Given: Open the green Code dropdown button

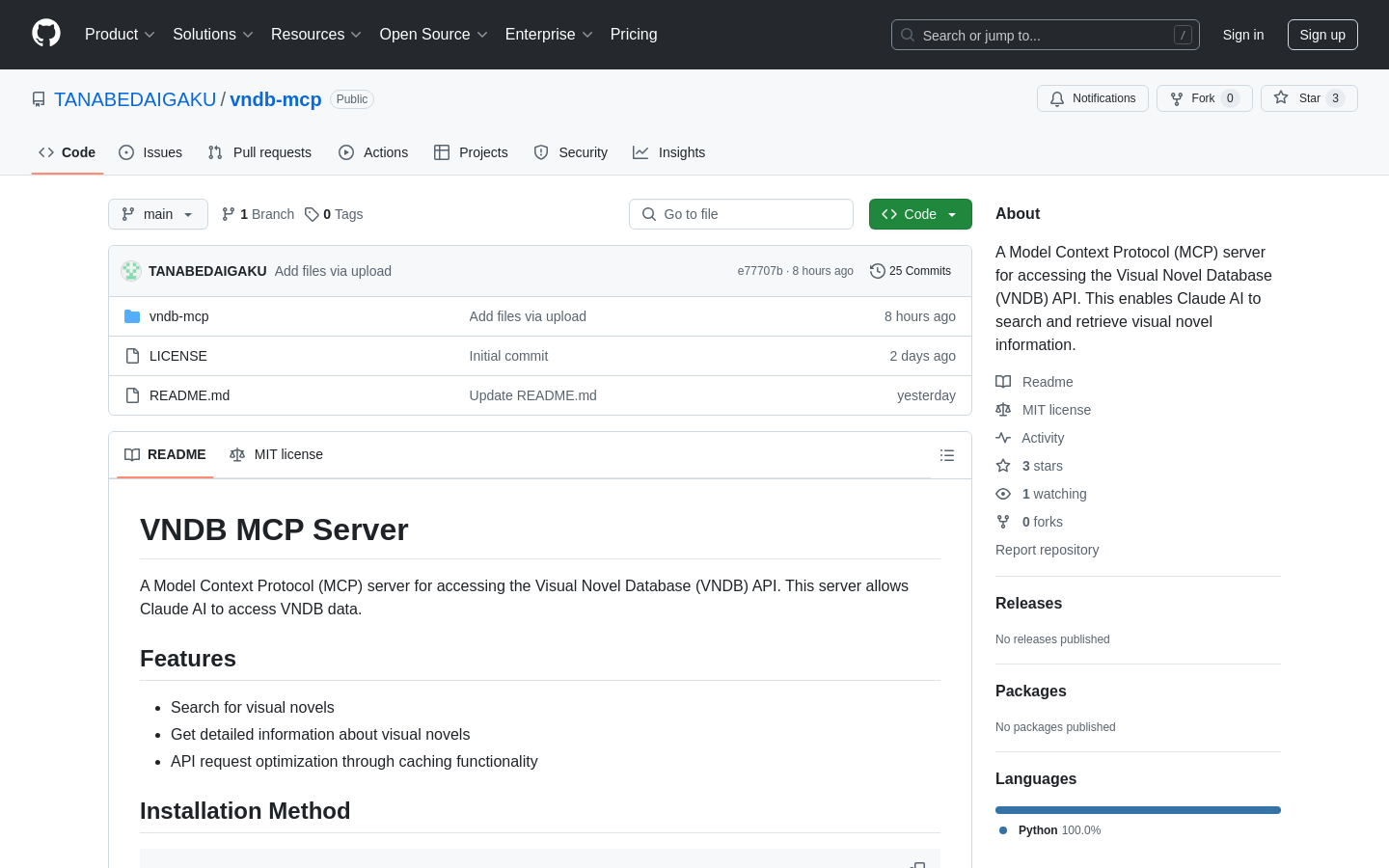Looking at the screenshot, I should [x=920, y=214].
